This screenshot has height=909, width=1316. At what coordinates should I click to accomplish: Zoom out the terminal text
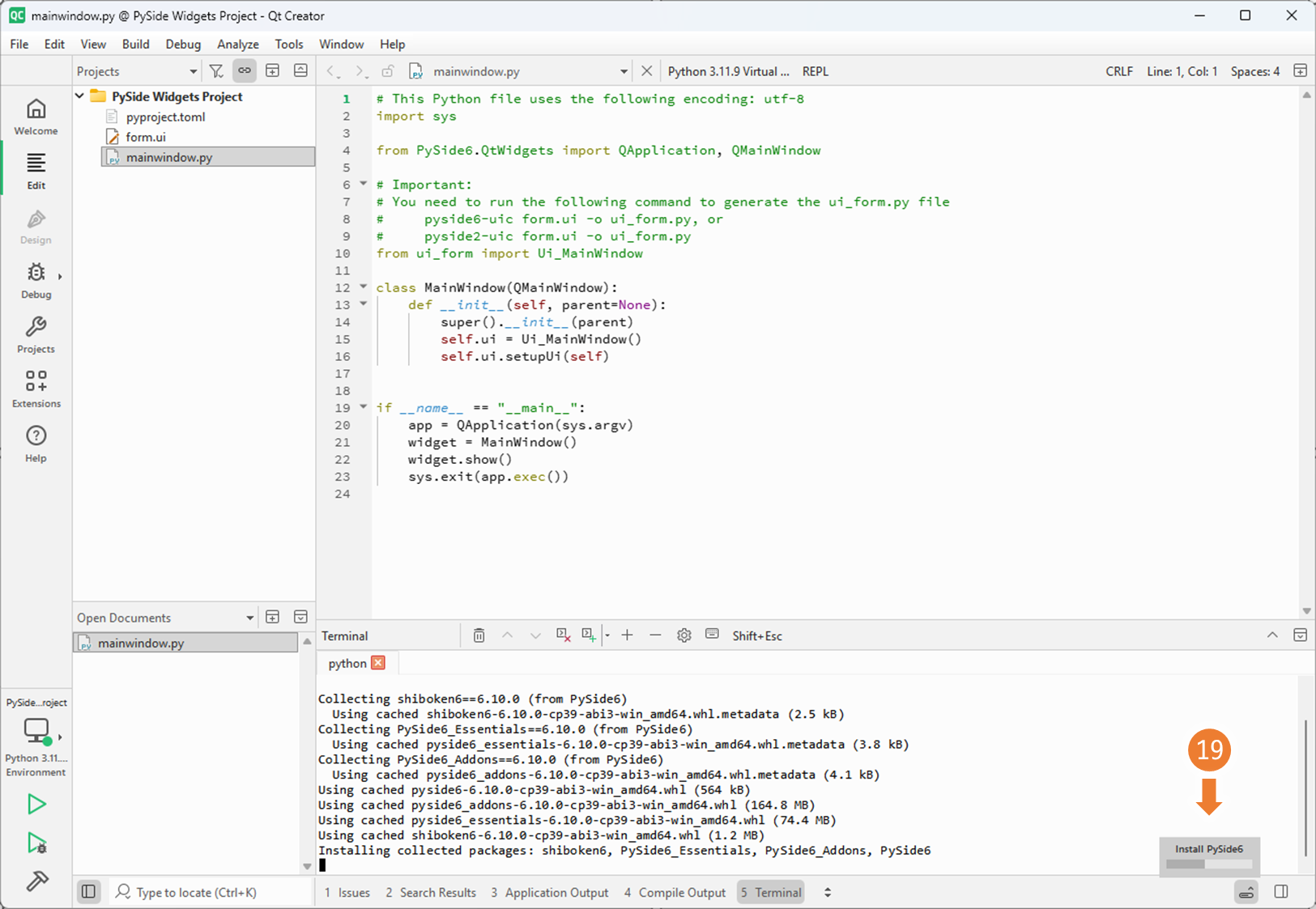click(655, 635)
